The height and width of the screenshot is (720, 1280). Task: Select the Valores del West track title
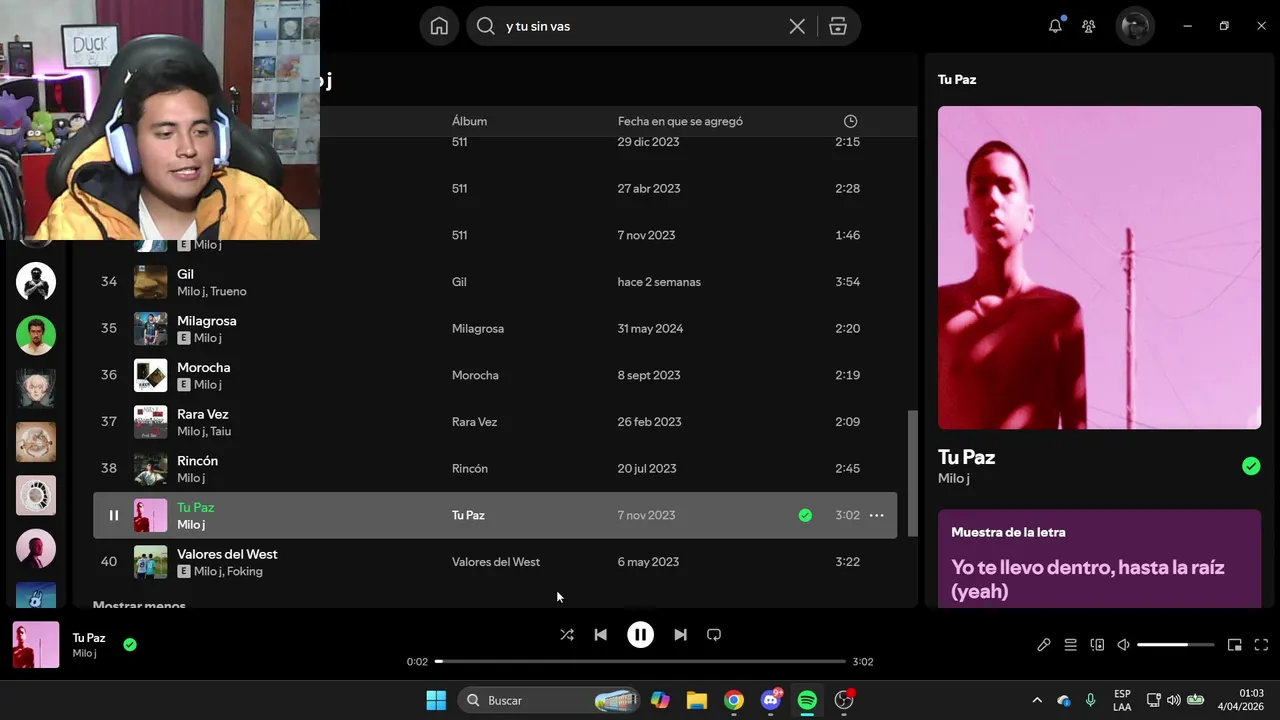(227, 554)
